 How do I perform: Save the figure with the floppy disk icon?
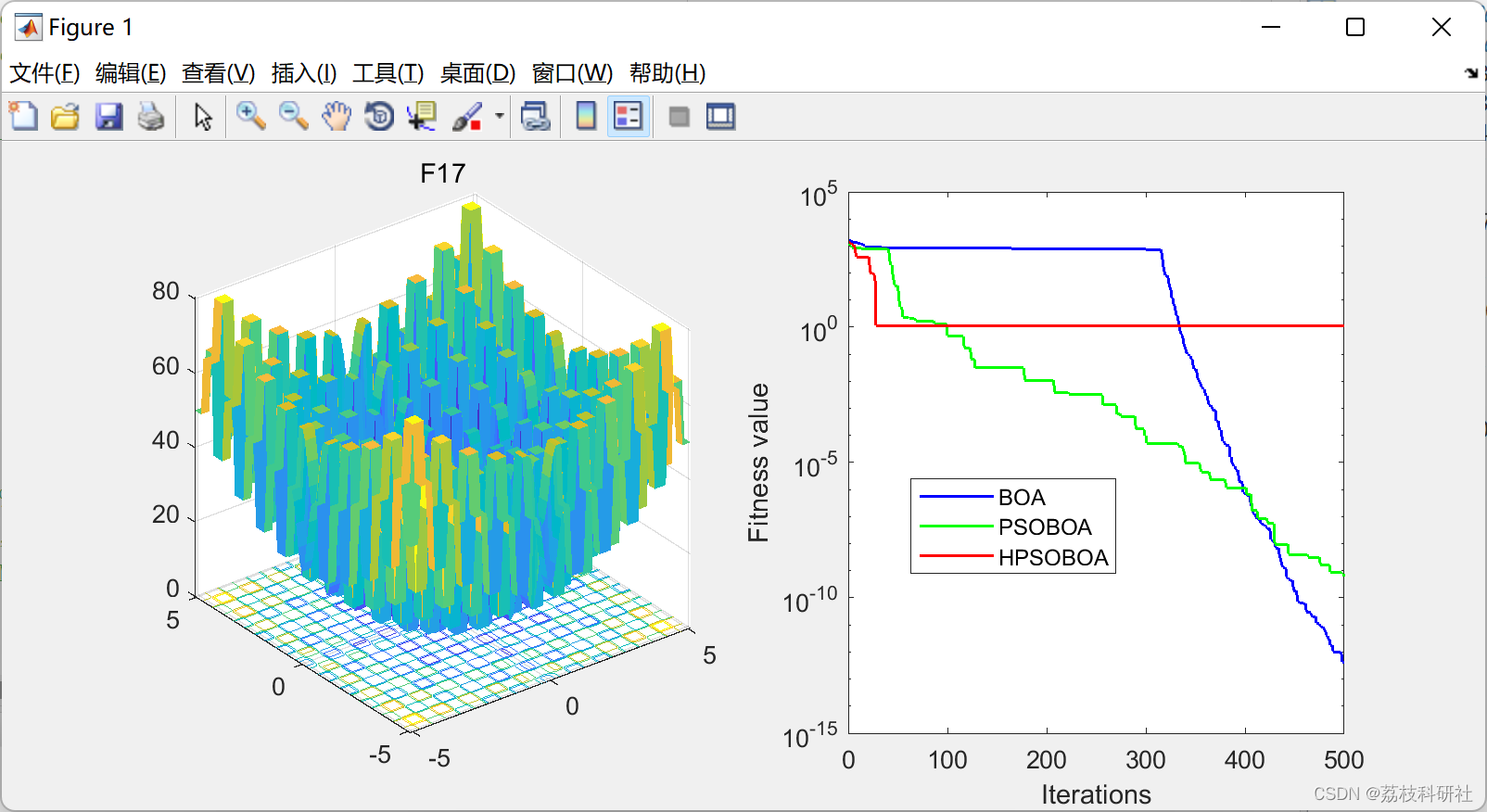tap(108, 117)
